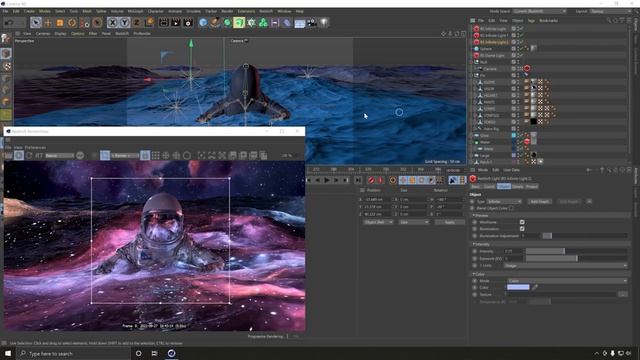Click the highlighted green generator icon
The height and width of the screenshot is (360, 640).
click(239, 23)
